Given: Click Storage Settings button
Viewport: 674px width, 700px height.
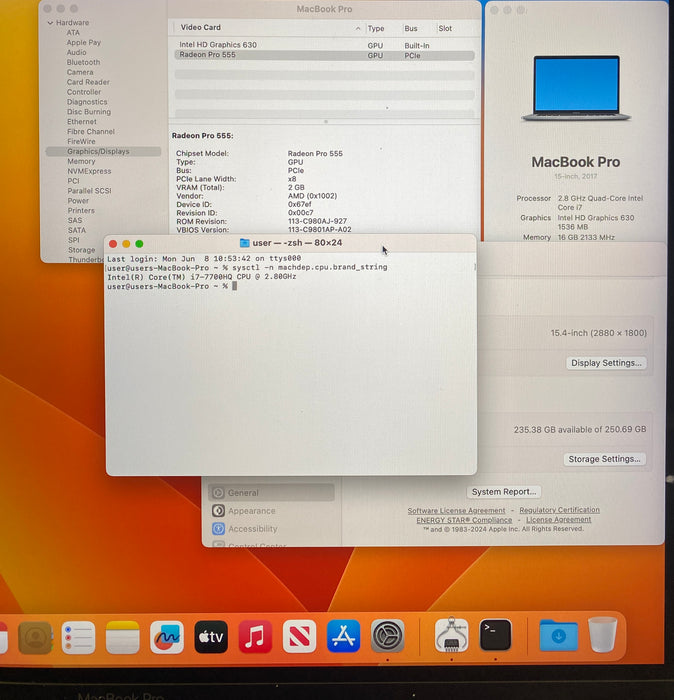Looking at the screenshot, I should click(604, 459).
